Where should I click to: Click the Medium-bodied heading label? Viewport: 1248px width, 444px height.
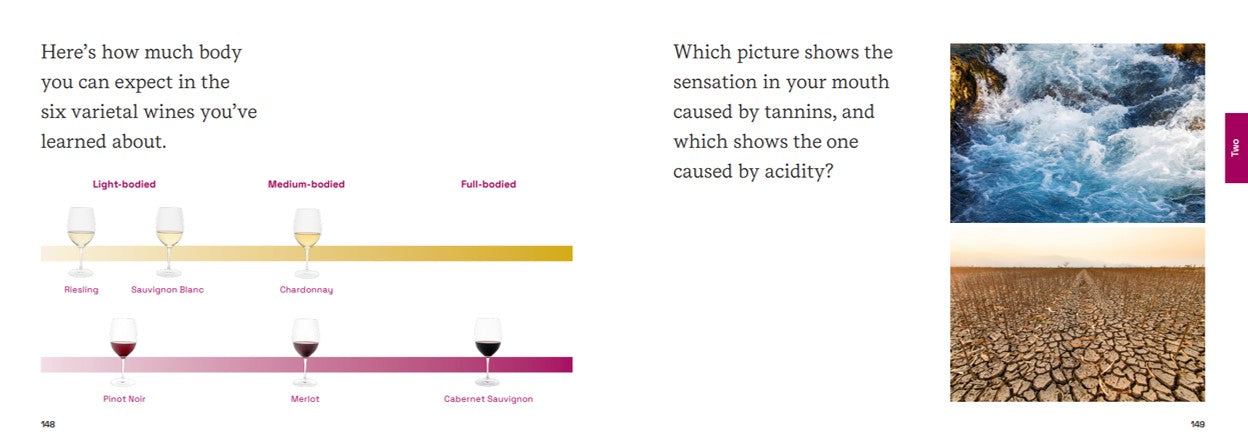tap(306, 184)
